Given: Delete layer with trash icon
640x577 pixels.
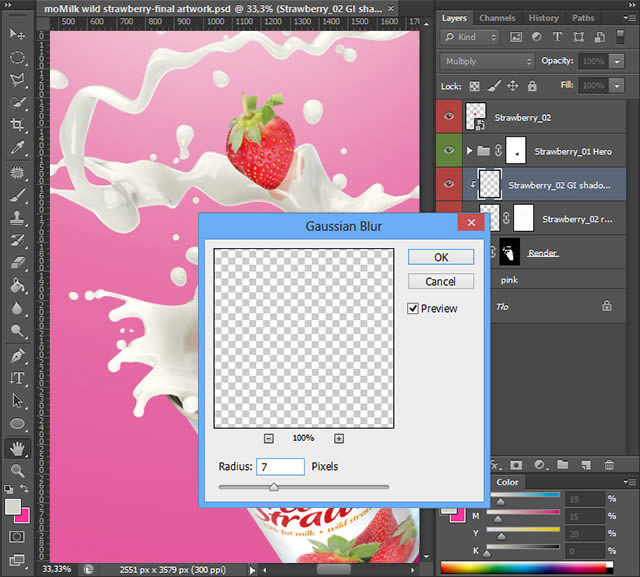Looking at the screenshot, I should coord(609,465).
